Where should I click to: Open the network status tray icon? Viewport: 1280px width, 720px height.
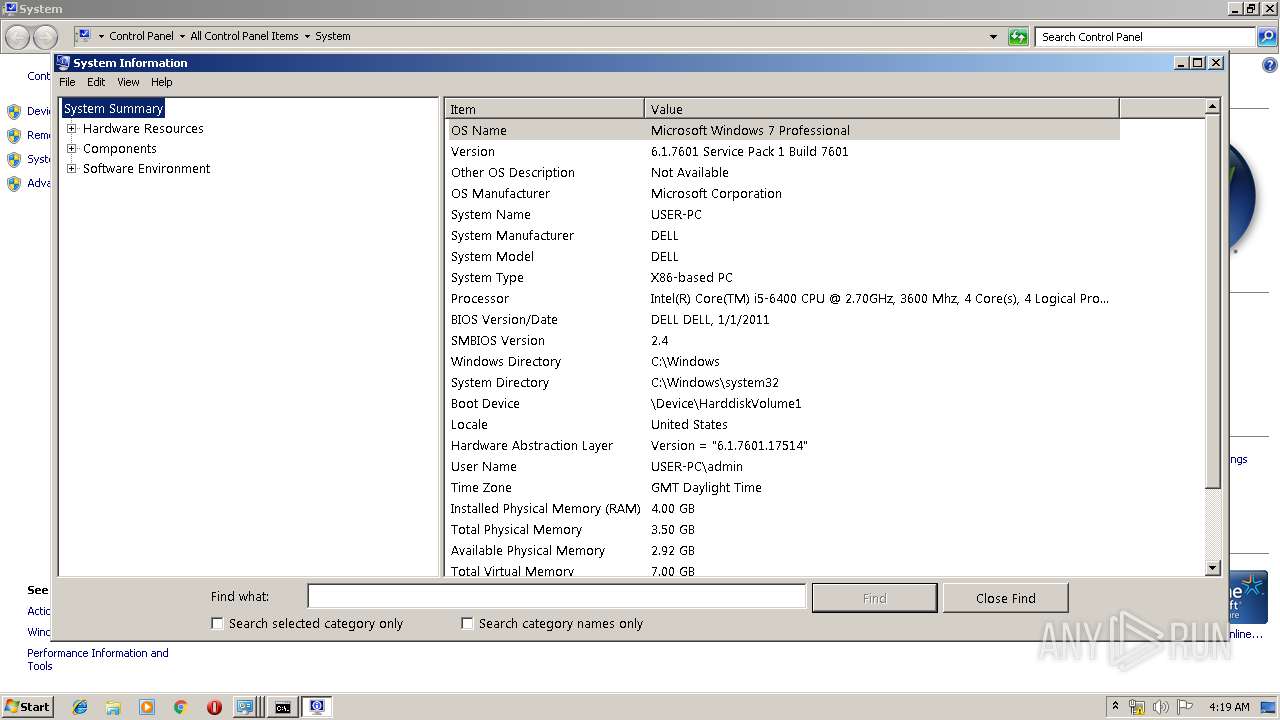[x=1137, y=707]
